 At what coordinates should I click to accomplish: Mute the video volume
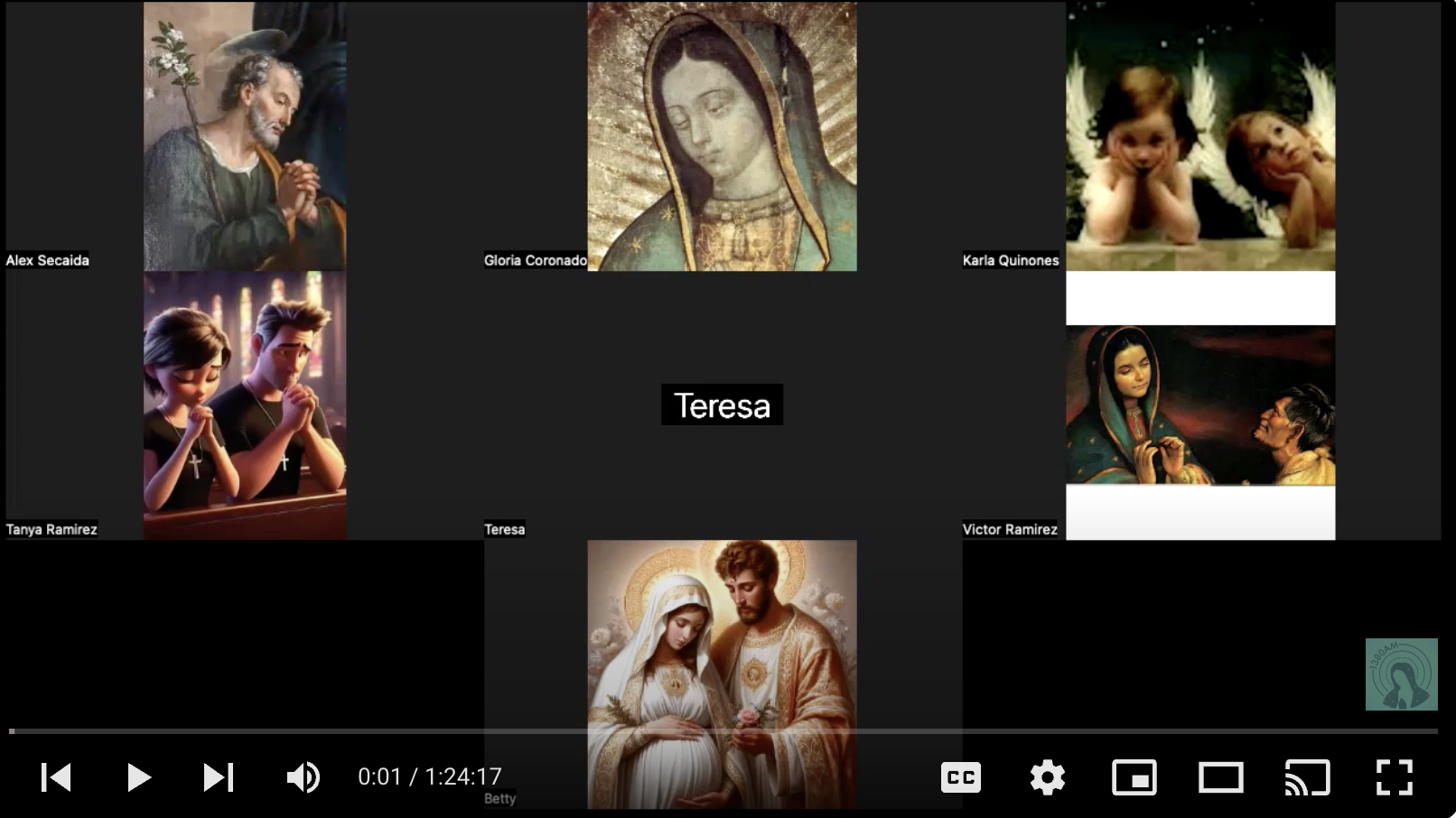(x=303, y=777)
